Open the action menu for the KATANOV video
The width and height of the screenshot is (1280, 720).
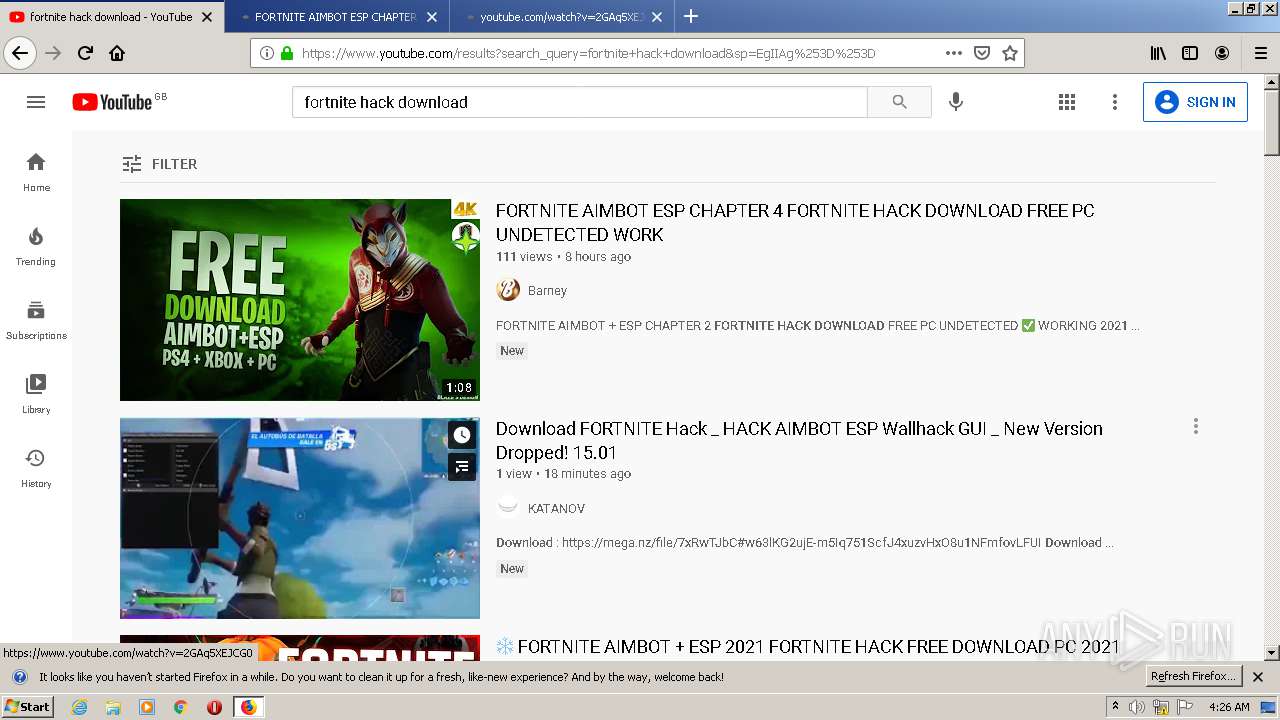(x=1195, y=426)
